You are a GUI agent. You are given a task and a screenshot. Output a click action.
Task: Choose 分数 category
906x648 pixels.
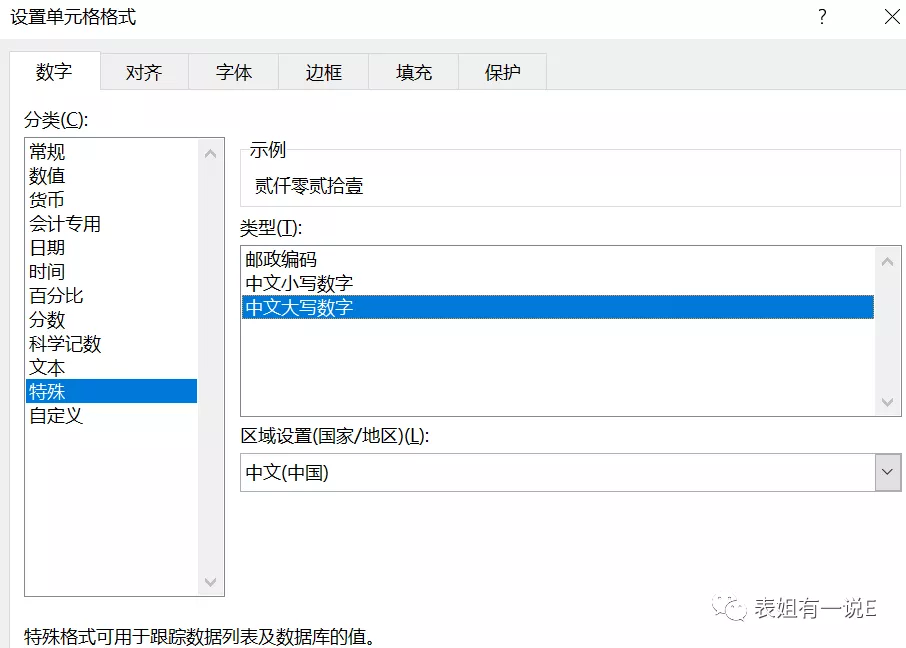point(112,320)
